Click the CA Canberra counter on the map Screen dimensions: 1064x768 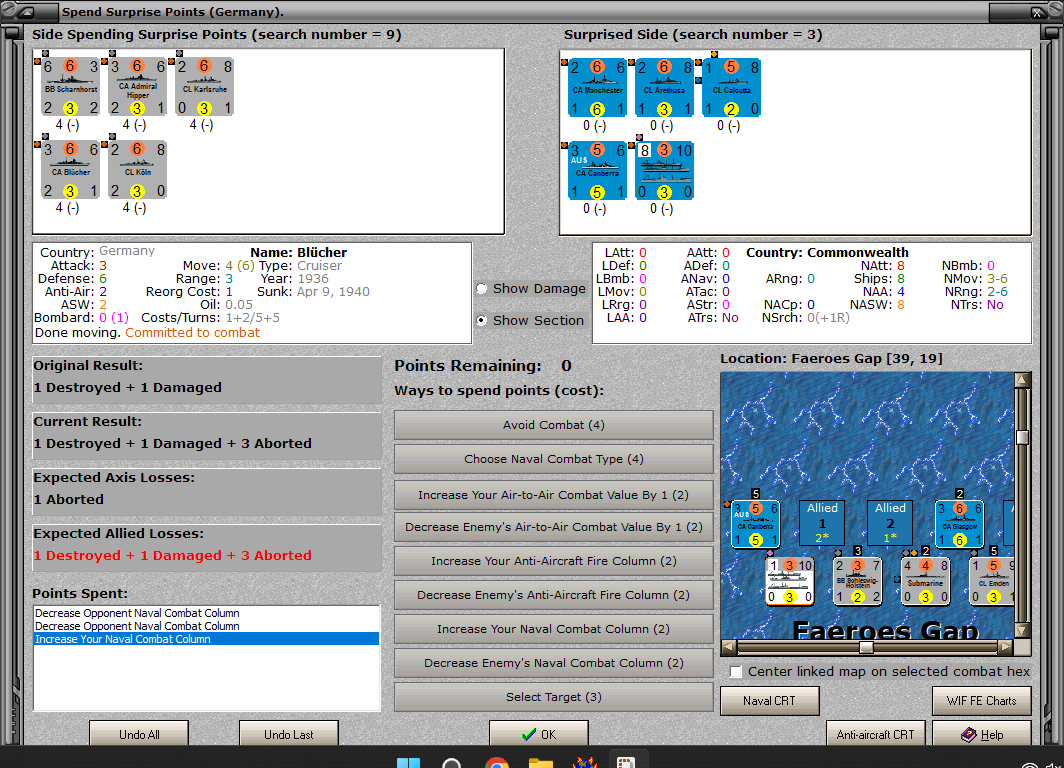pyautogui.click(x=755, y=524)
